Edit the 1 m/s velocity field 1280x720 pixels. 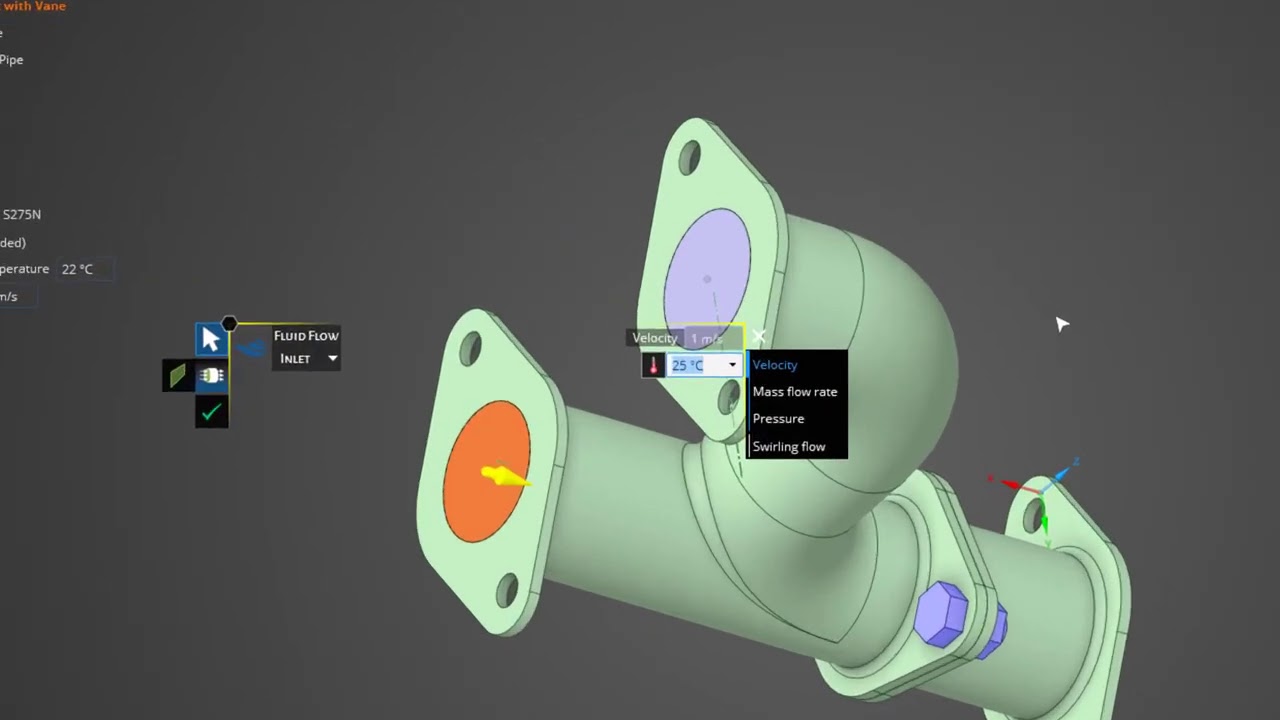(713, 339)
